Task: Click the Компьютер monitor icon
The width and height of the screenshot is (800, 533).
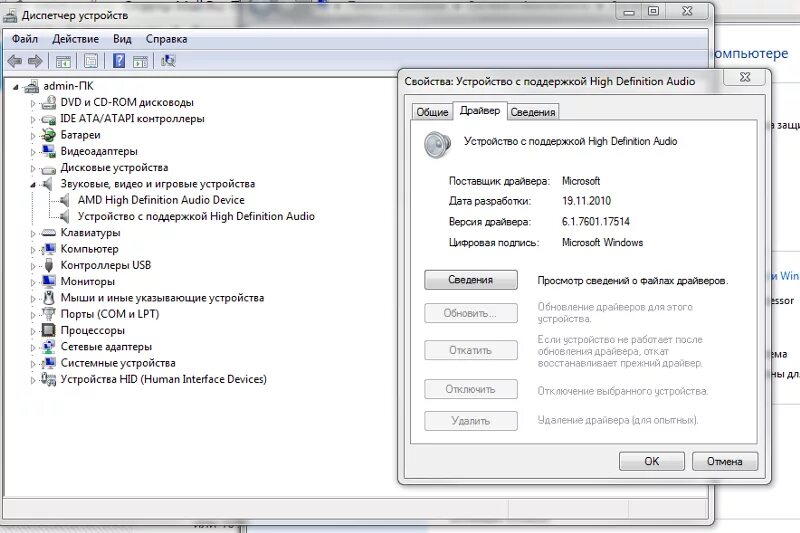Action: pyautogui.click(x=48, y=249)
